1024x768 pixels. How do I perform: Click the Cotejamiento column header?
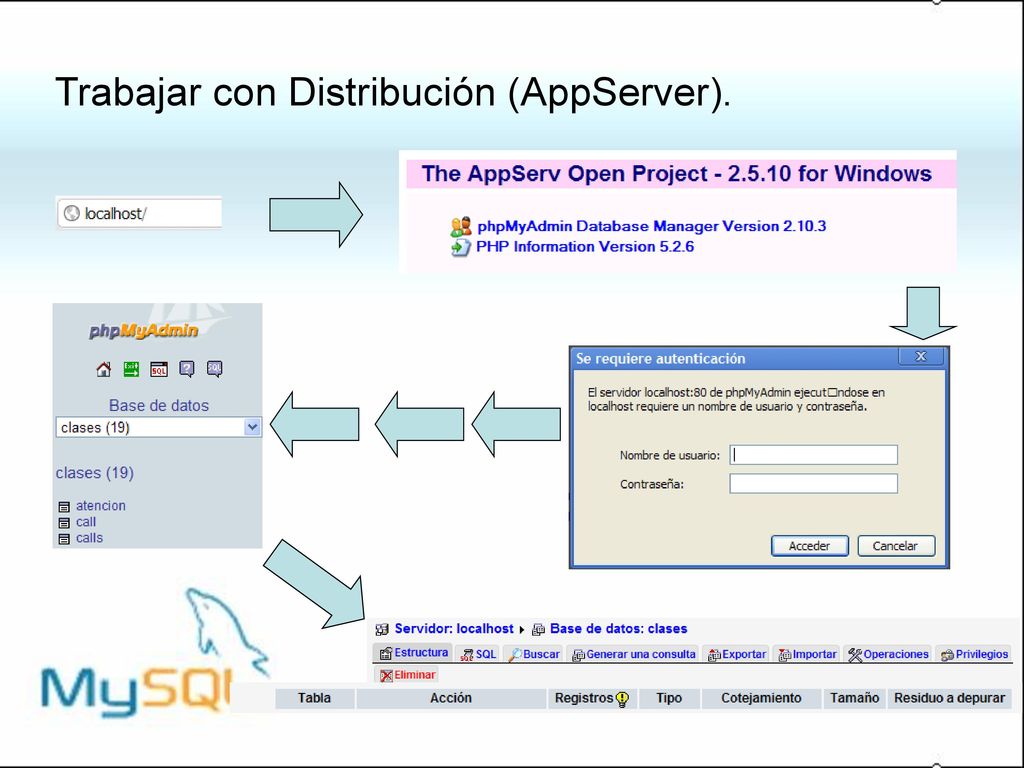point(761,698)
